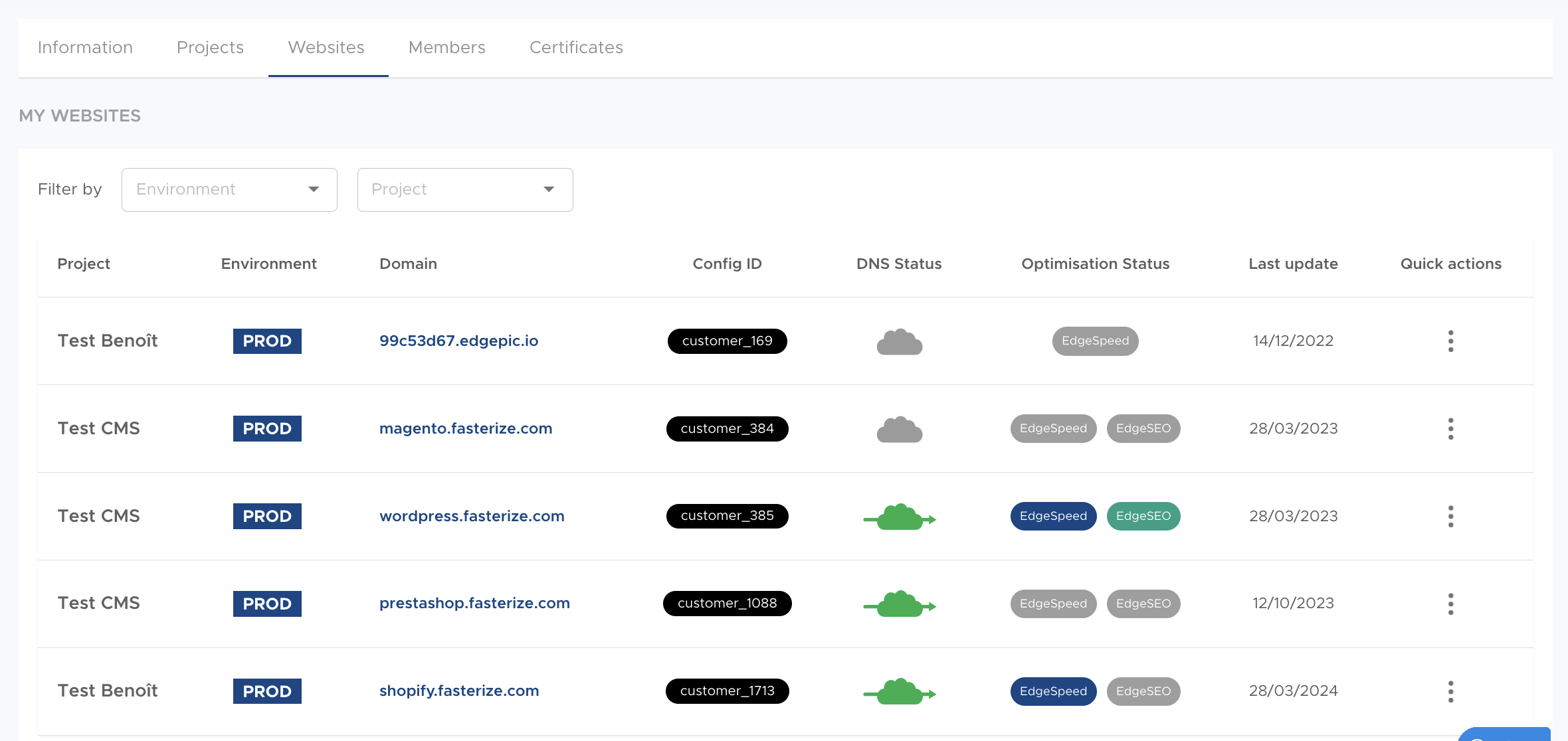Image resolution: width=1568 pixels, height=741 pixels.
Task: Switch to the Certificates tab
Action: tap(576, 48)
